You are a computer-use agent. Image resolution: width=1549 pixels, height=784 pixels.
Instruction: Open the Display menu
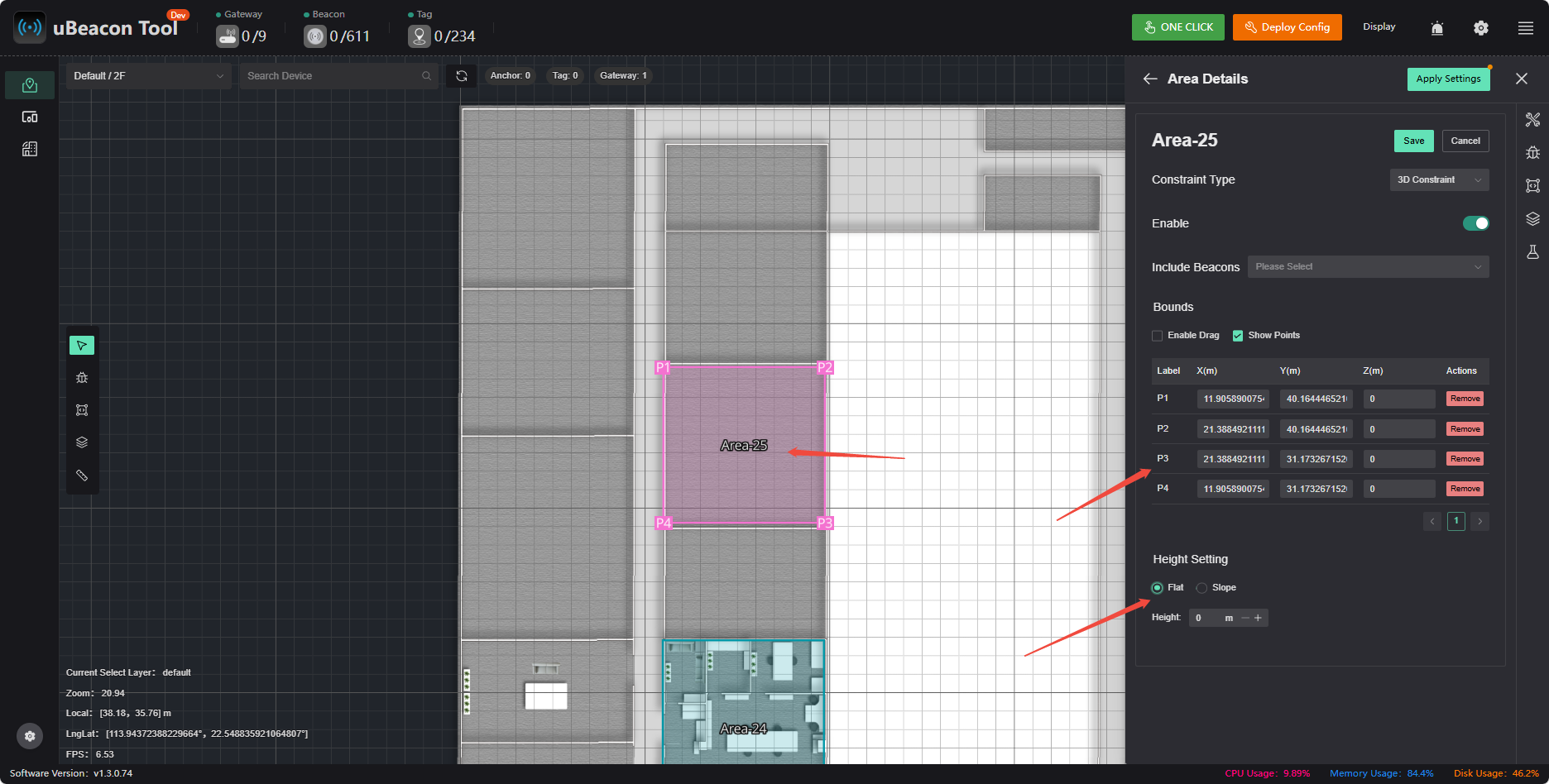pyautogui.click(x=1379, y=26)
